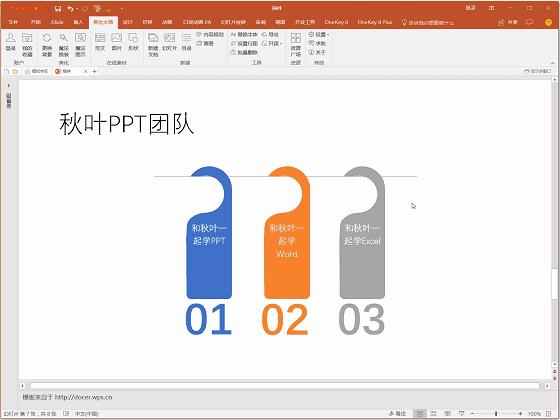Collapse the ribbon with the chevron
This screenshot has height=420, width=560.
(553, 62)
